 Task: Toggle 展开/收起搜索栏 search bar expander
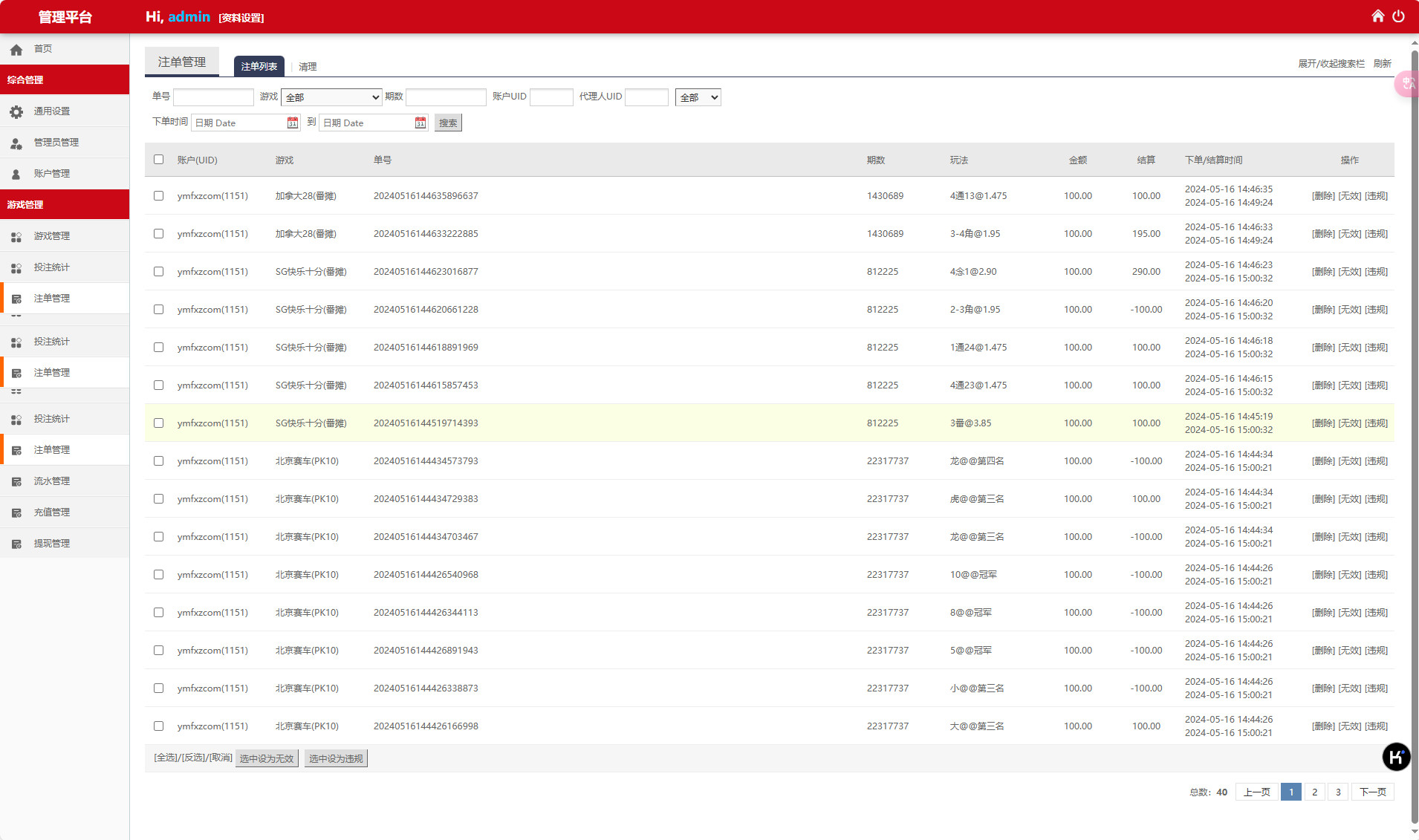pyautogui.click(x=1331, y=64)
